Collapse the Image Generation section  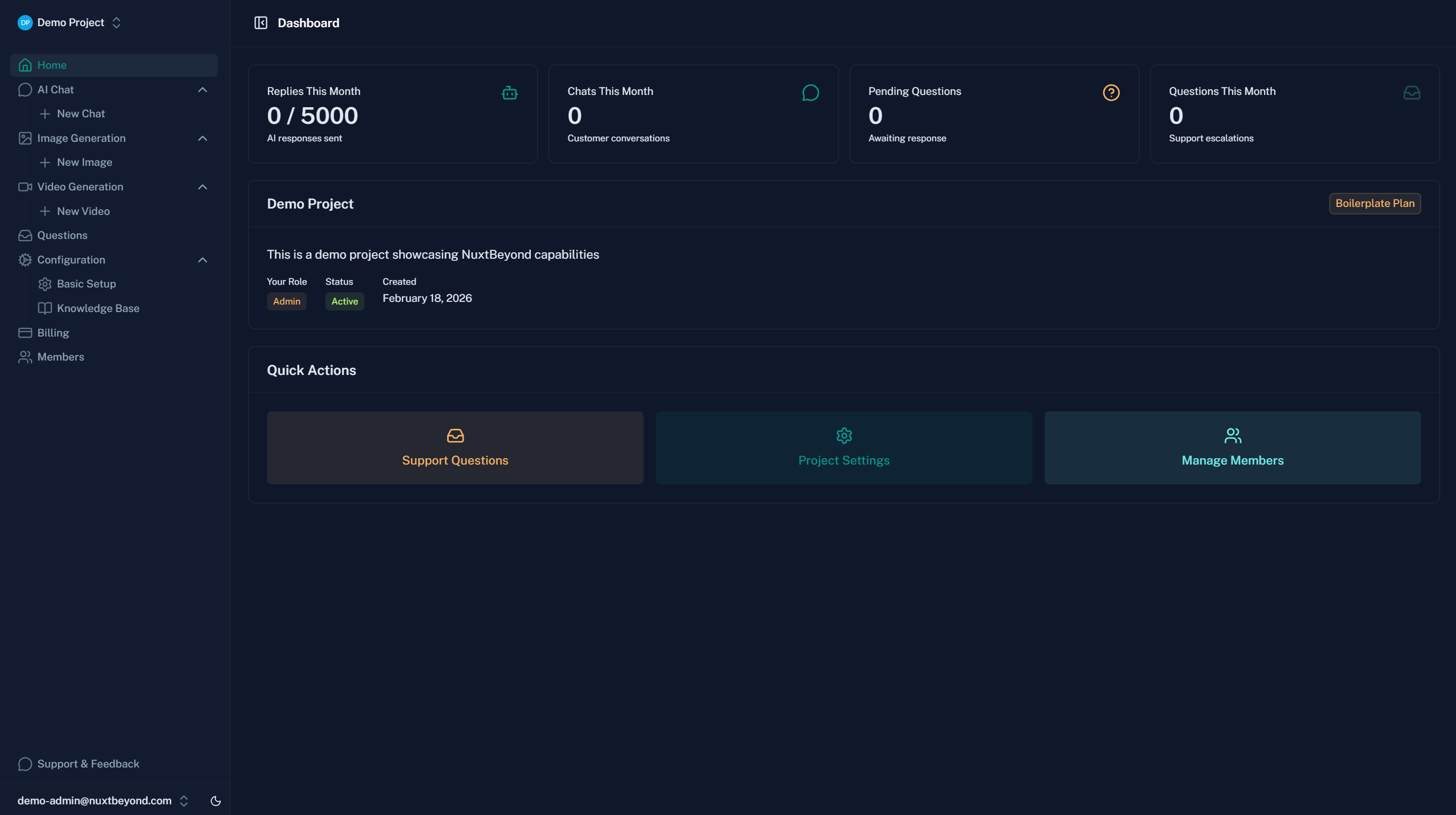pyautogui.click(x=202, y=138)
